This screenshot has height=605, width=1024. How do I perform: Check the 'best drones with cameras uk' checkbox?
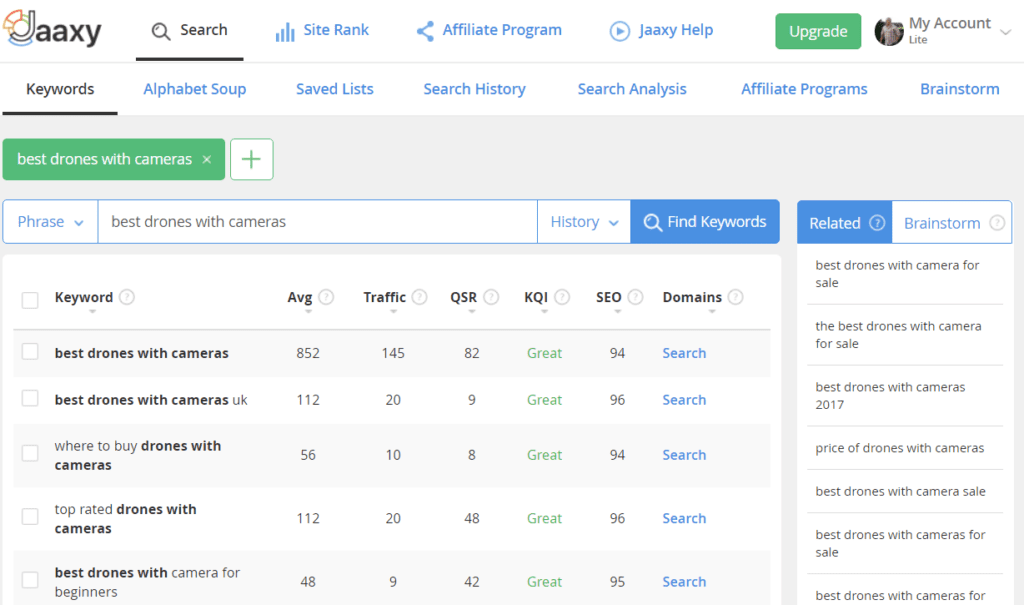pyautogui.click(x=30, y=398)
